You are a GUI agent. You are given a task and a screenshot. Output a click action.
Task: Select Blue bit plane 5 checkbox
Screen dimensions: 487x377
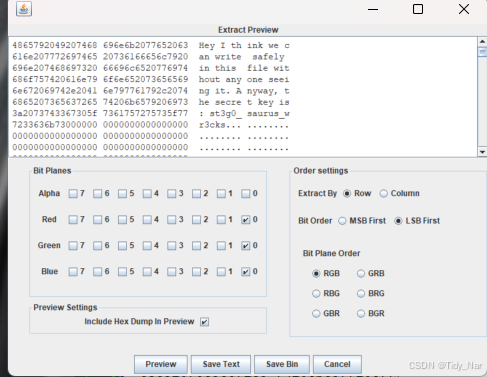[x=122, y=272]
